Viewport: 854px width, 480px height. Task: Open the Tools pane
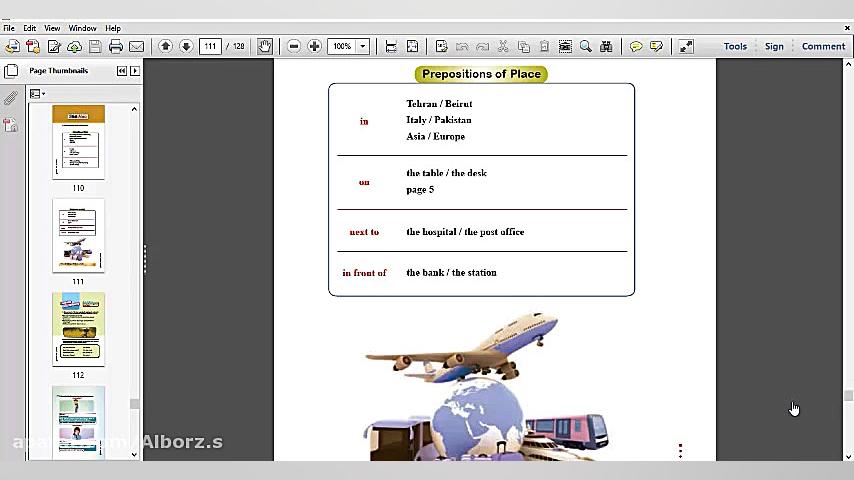[x=735, y=46]
